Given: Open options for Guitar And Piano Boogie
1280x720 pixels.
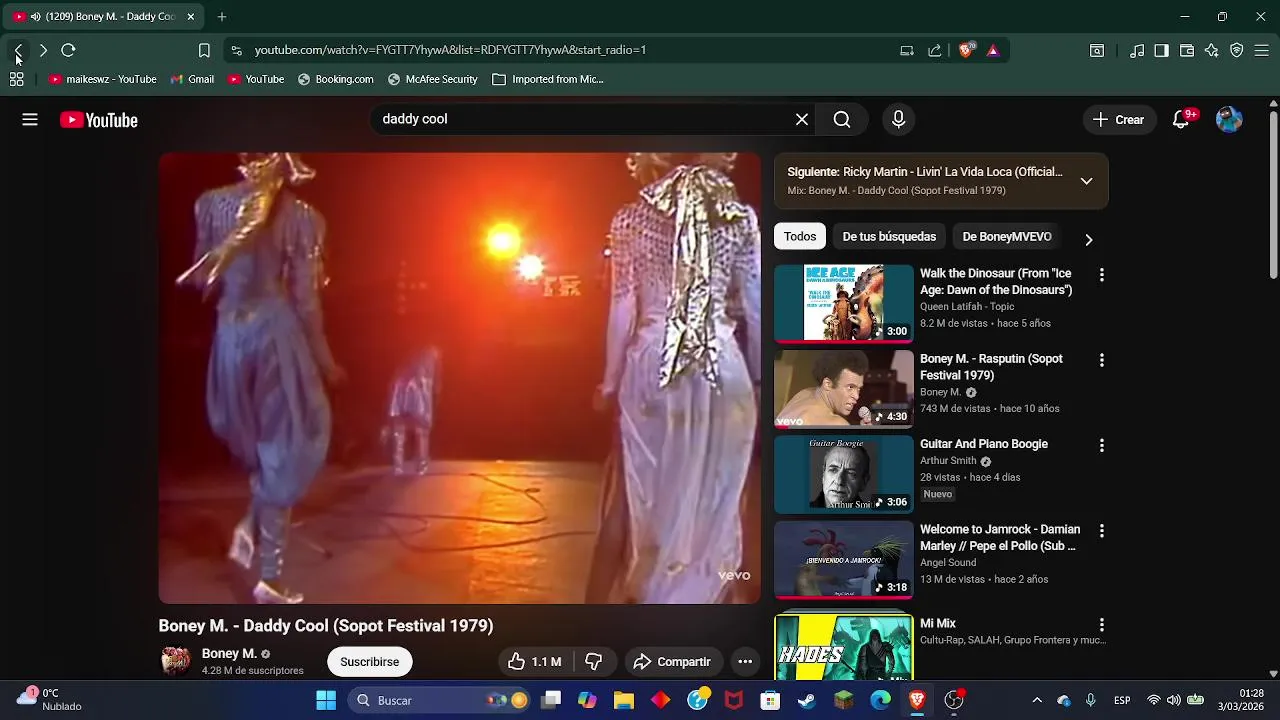Looking at the screenshot, I should click(x=1102, y=445).
